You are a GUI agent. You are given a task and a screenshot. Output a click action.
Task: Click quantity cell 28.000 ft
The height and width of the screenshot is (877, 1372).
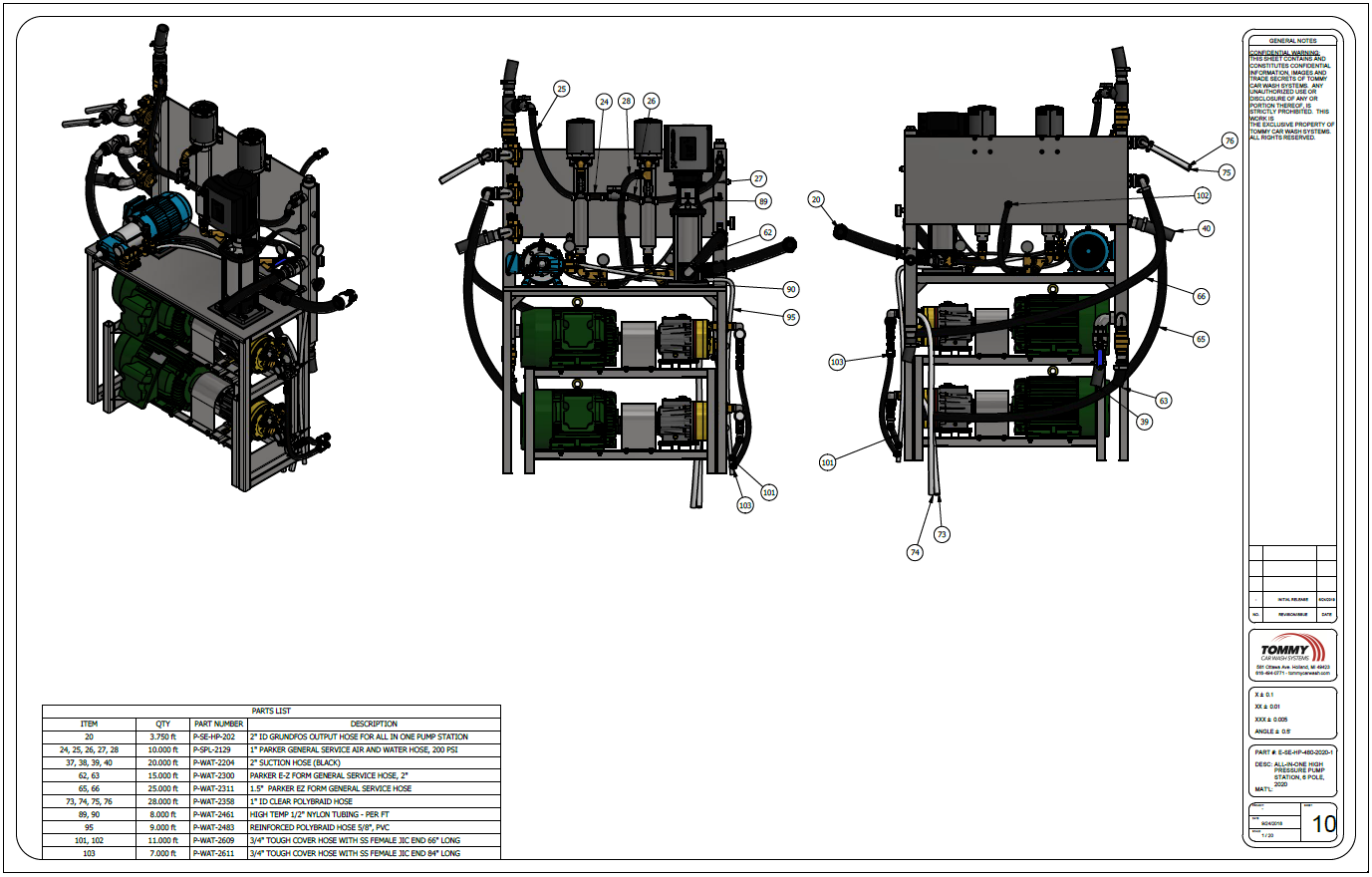click(163, 801)
